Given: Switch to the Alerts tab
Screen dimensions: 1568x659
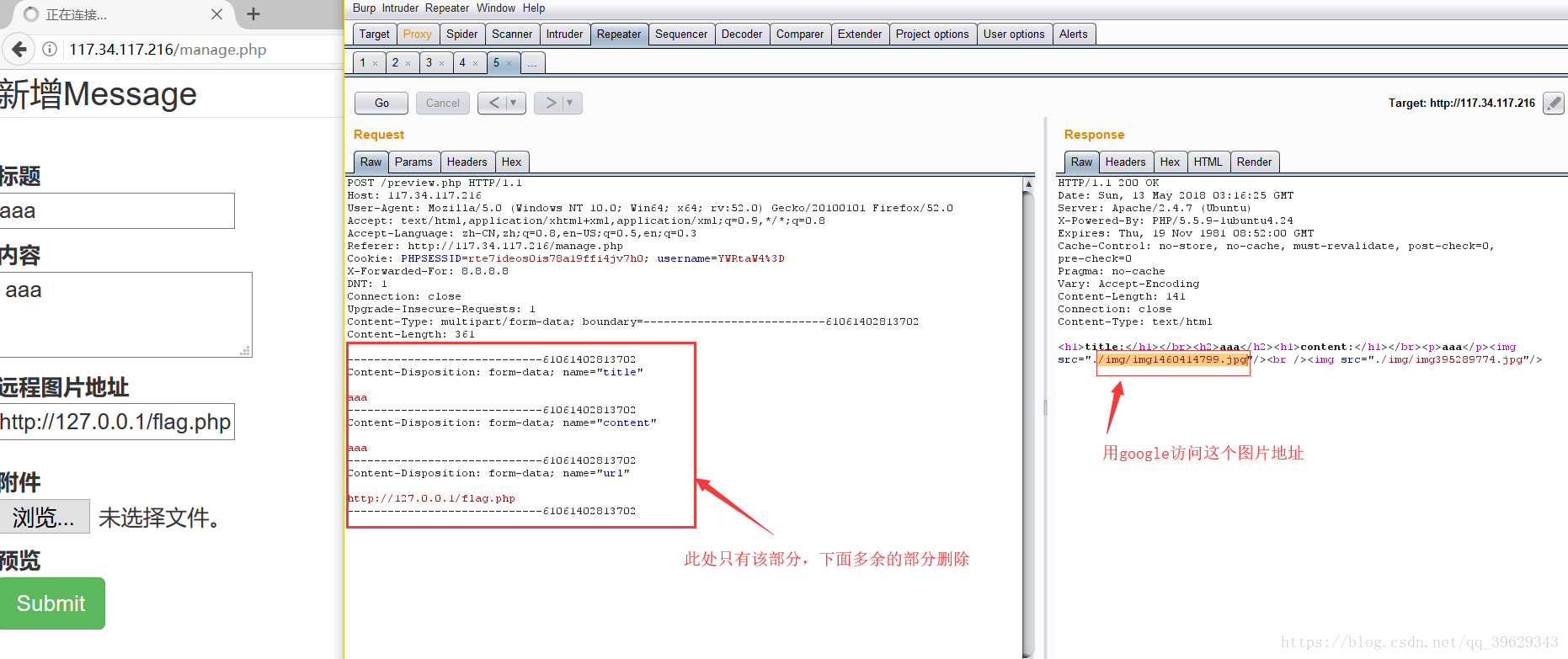Looking at the screenshot, I should coord(1074,35).
